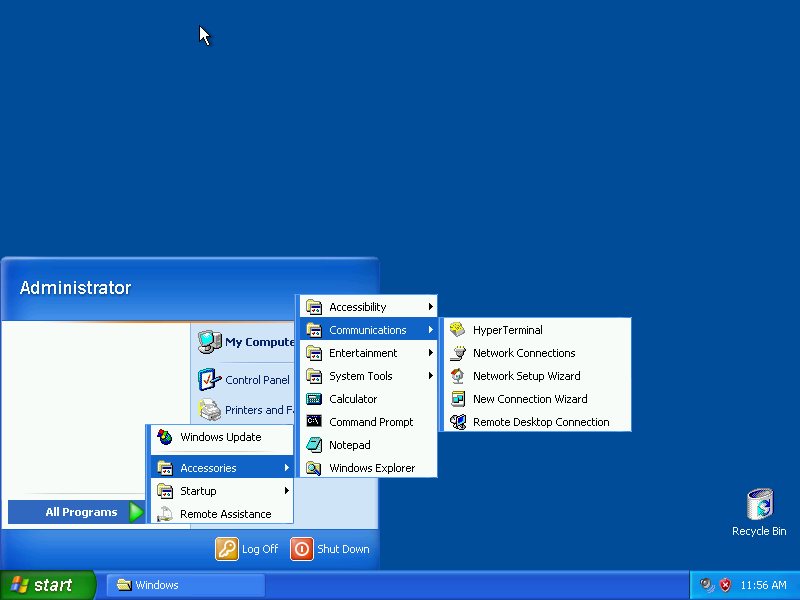The width and height of the screenshot is (800, 600).
Task: Click the My Computer icon
Action: coord(209,342)
